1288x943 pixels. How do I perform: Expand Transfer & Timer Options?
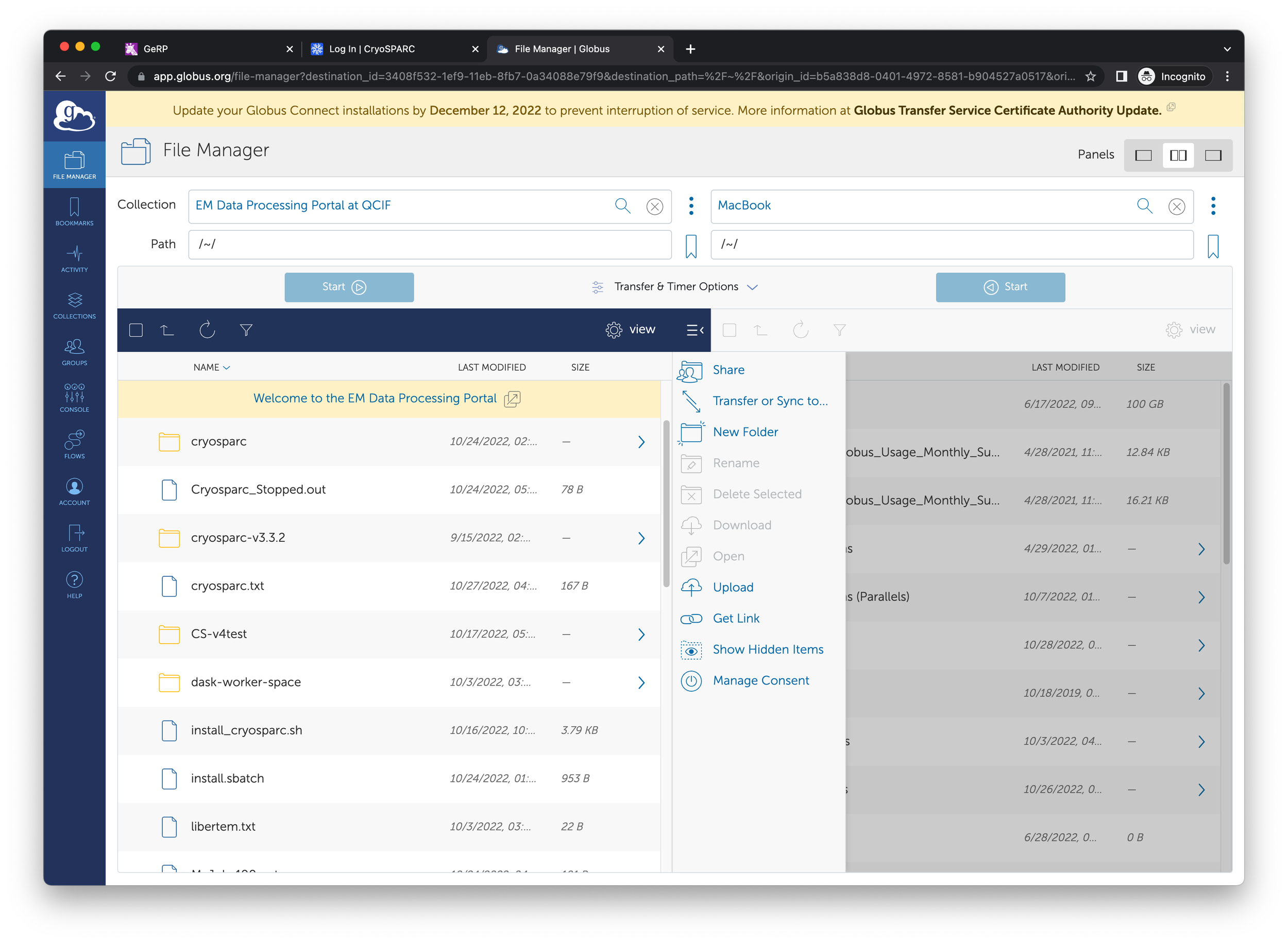pos(676,286)
